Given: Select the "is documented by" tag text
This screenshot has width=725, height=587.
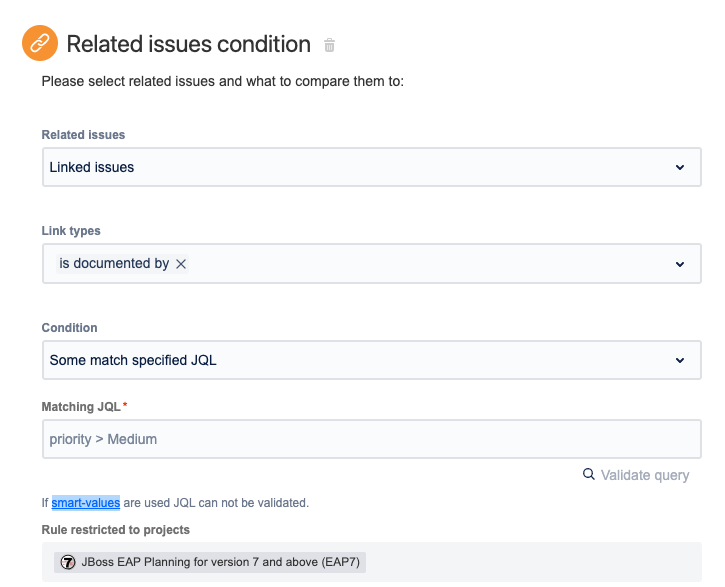Looking at the screenshot, I should (114, 264).
